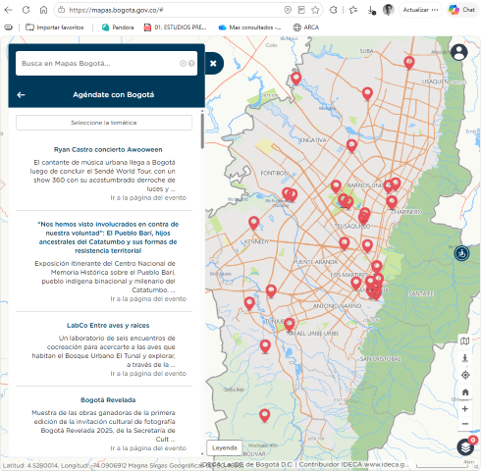Open the ARCA bookmark

[306, 27]
